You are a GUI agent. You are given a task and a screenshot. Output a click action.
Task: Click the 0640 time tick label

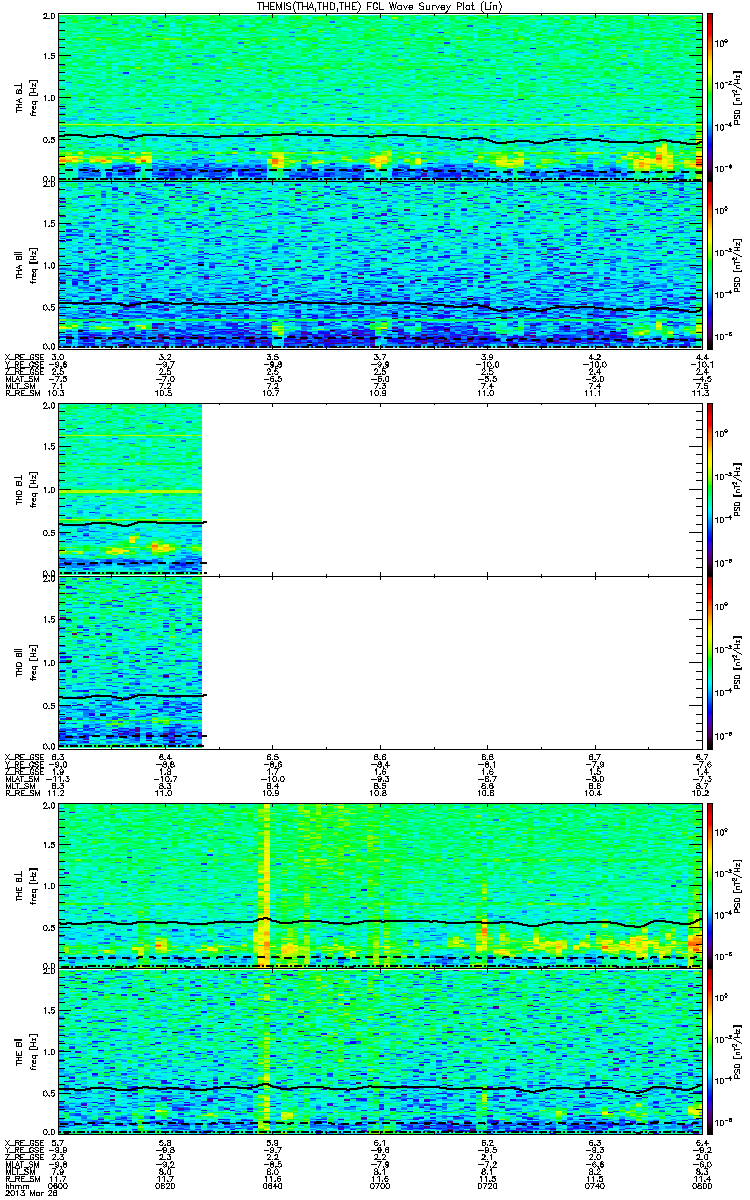(272, 1186)
